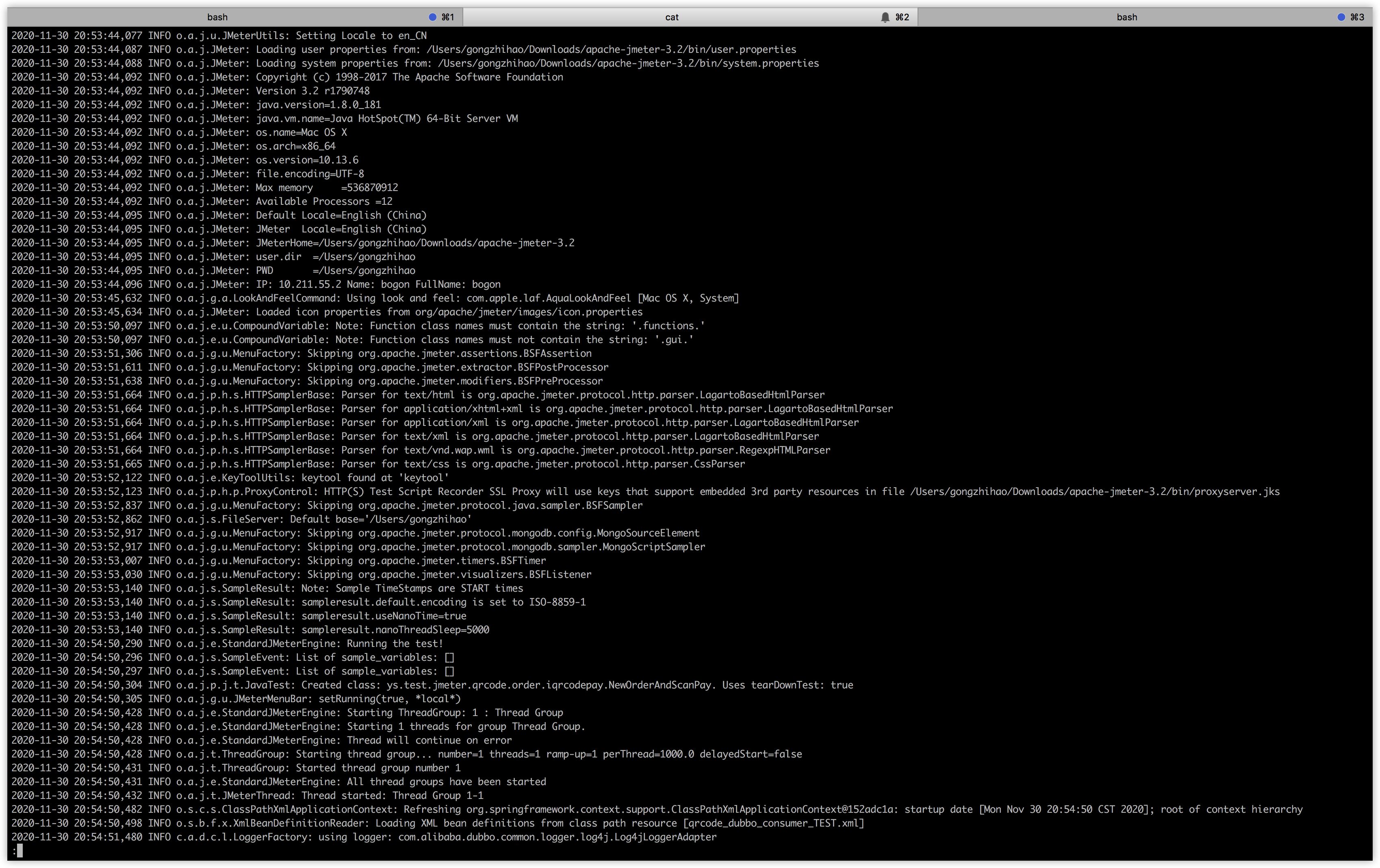Click 'Thread will continue on error' line
The height and width of the screenshot is (868, 1380).
(261, 740)
